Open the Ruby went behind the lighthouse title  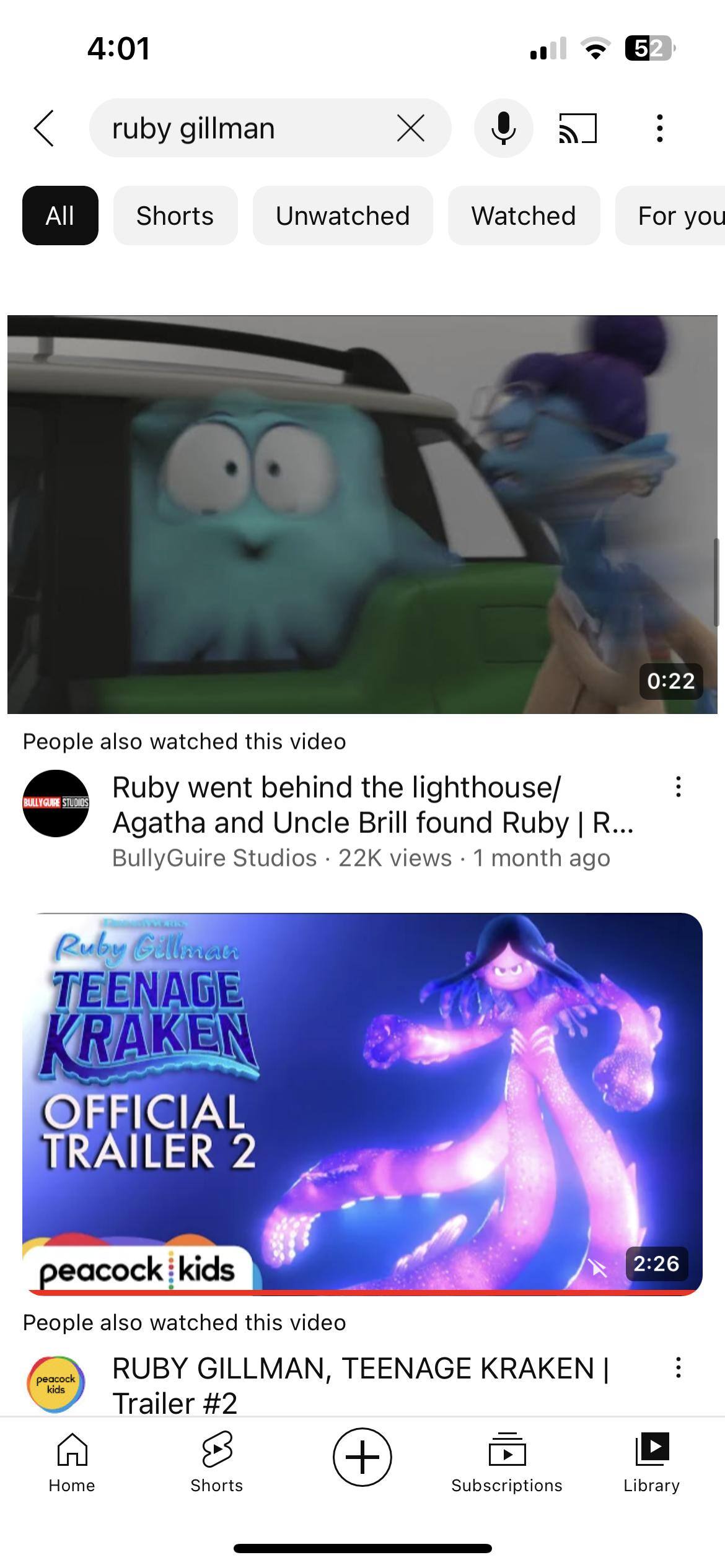click(x=372, y=804)
